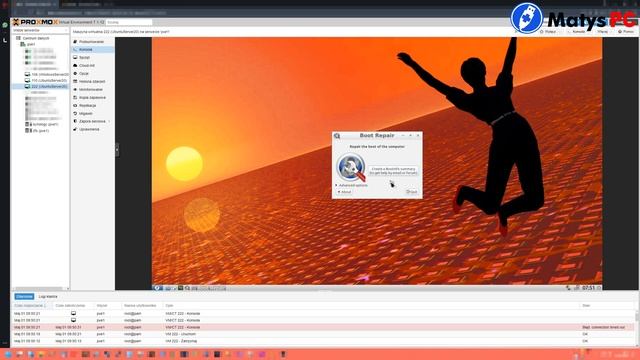Click the phone icon in left sidebar
This screenshot has width=640, height=360.
coord(5,40)
